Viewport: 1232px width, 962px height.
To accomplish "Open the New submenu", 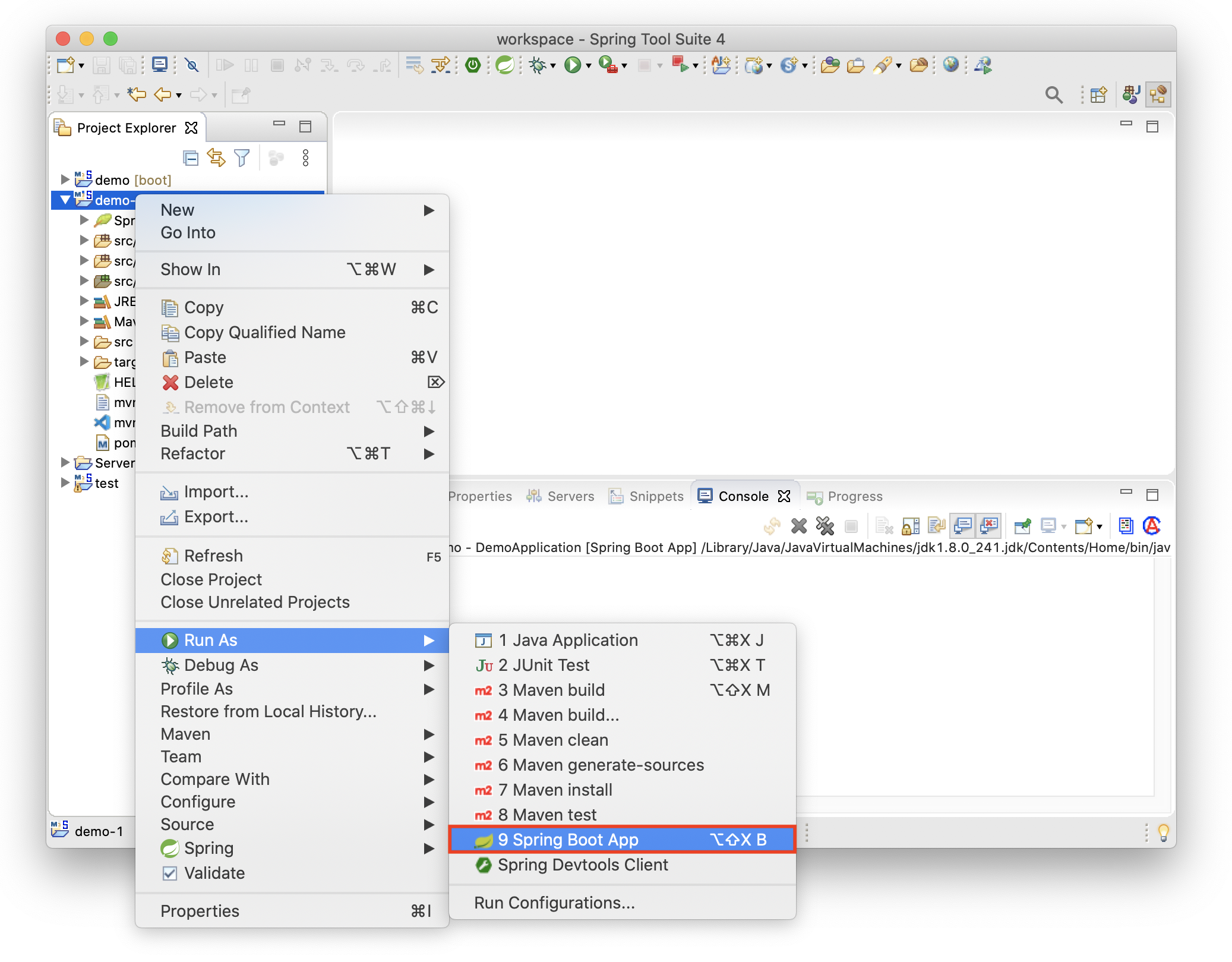I will click(292, 210).
